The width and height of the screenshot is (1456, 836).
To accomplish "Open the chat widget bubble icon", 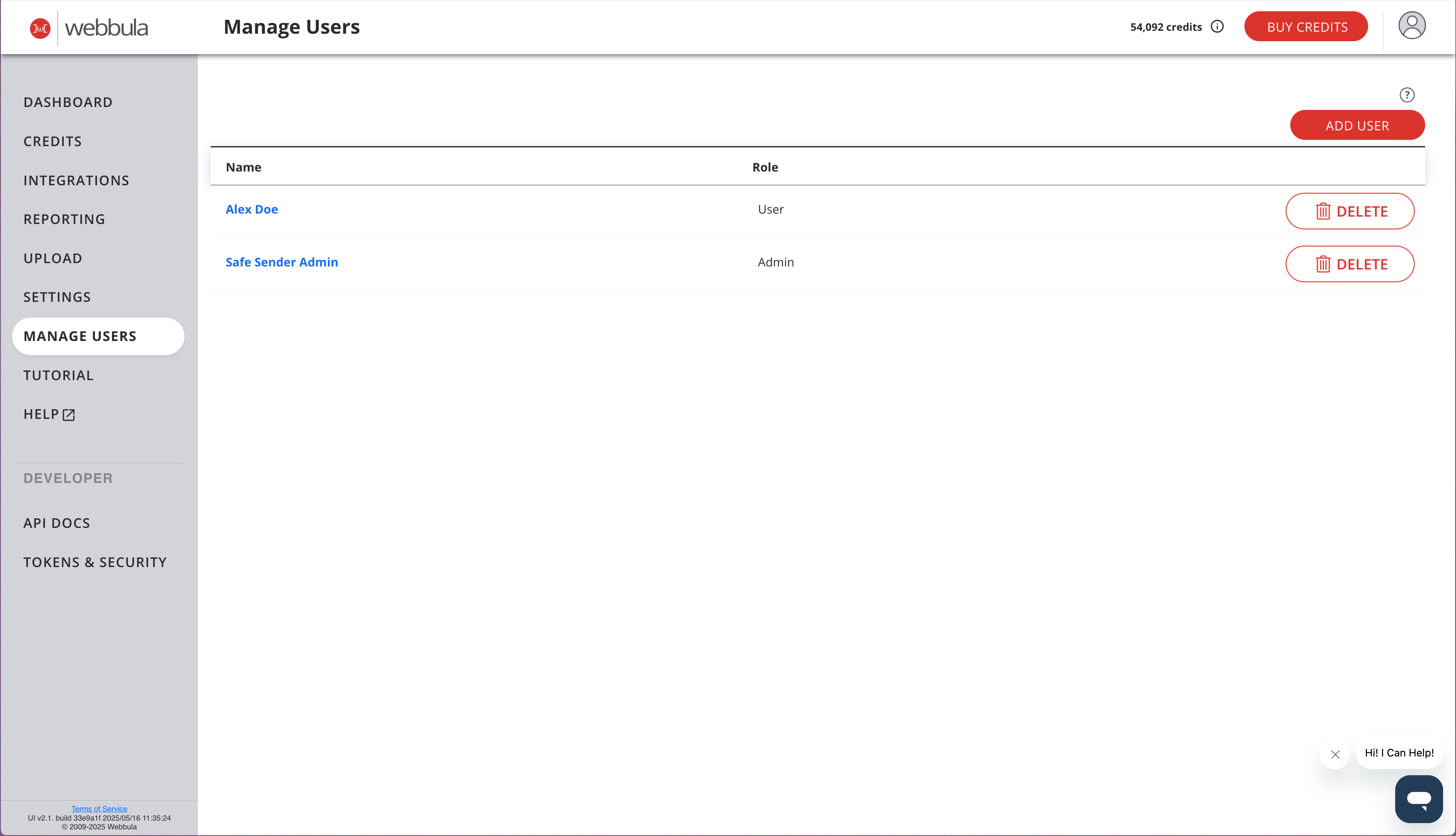I will coord(1419,799).
